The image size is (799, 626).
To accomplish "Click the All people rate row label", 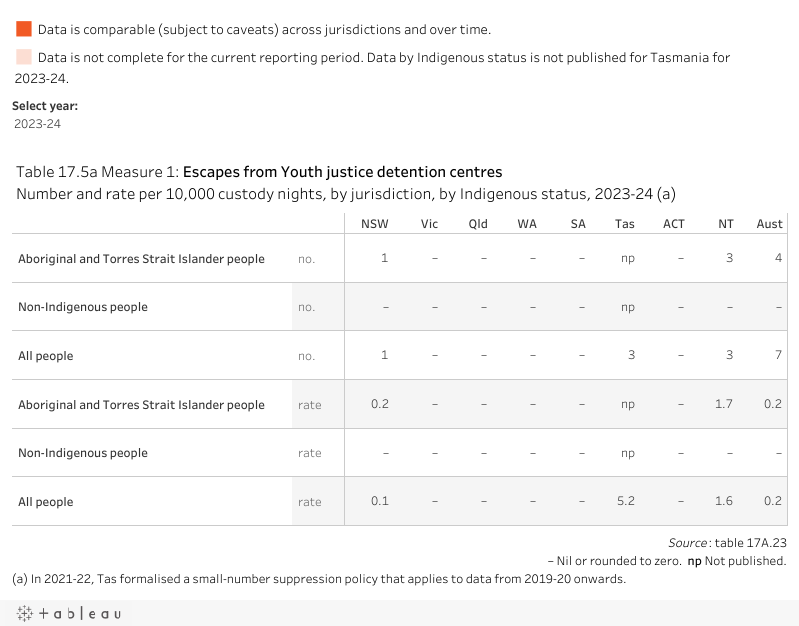I will (x=46, y=501).
